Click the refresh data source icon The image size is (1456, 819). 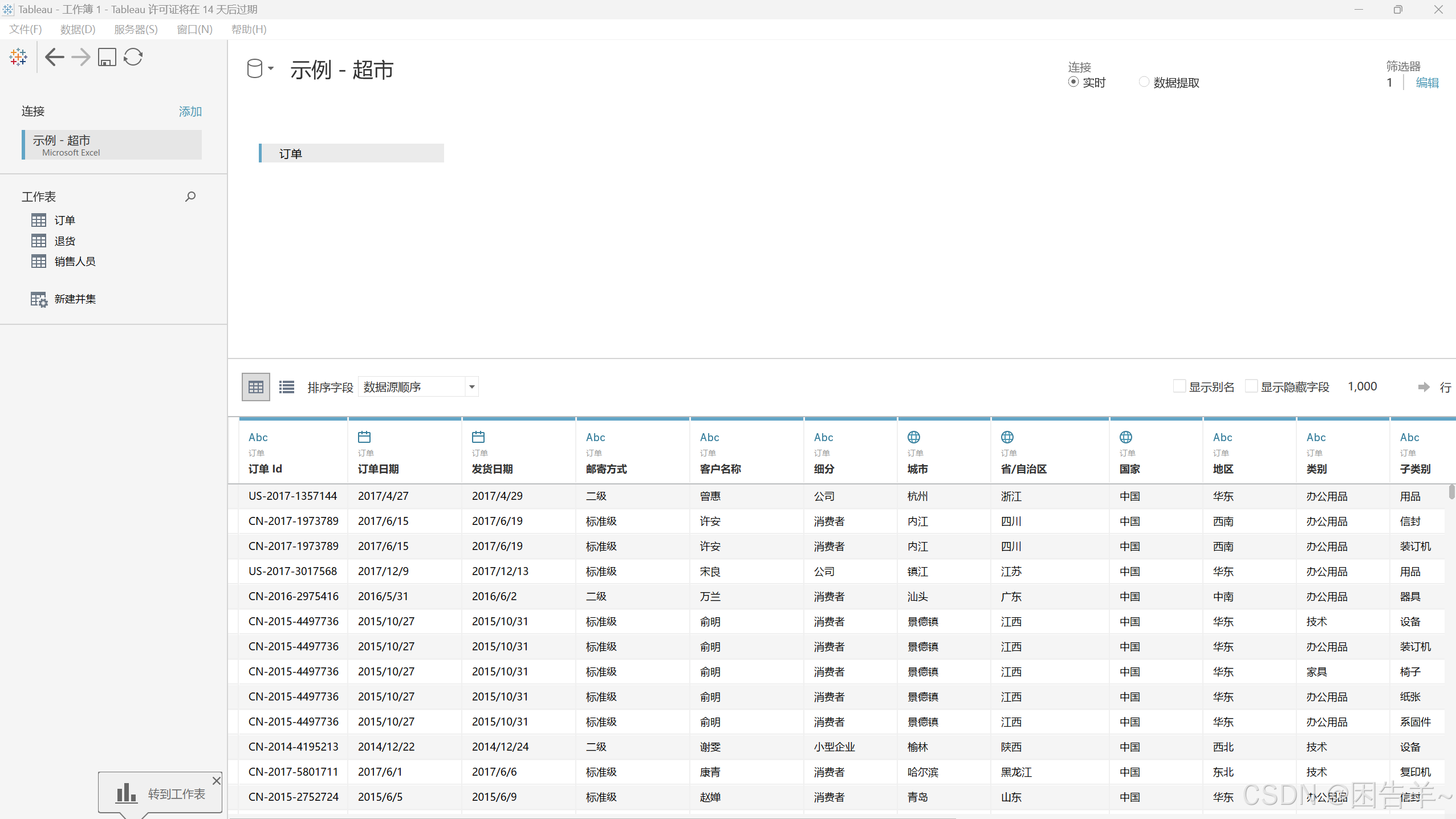[133, 57]
